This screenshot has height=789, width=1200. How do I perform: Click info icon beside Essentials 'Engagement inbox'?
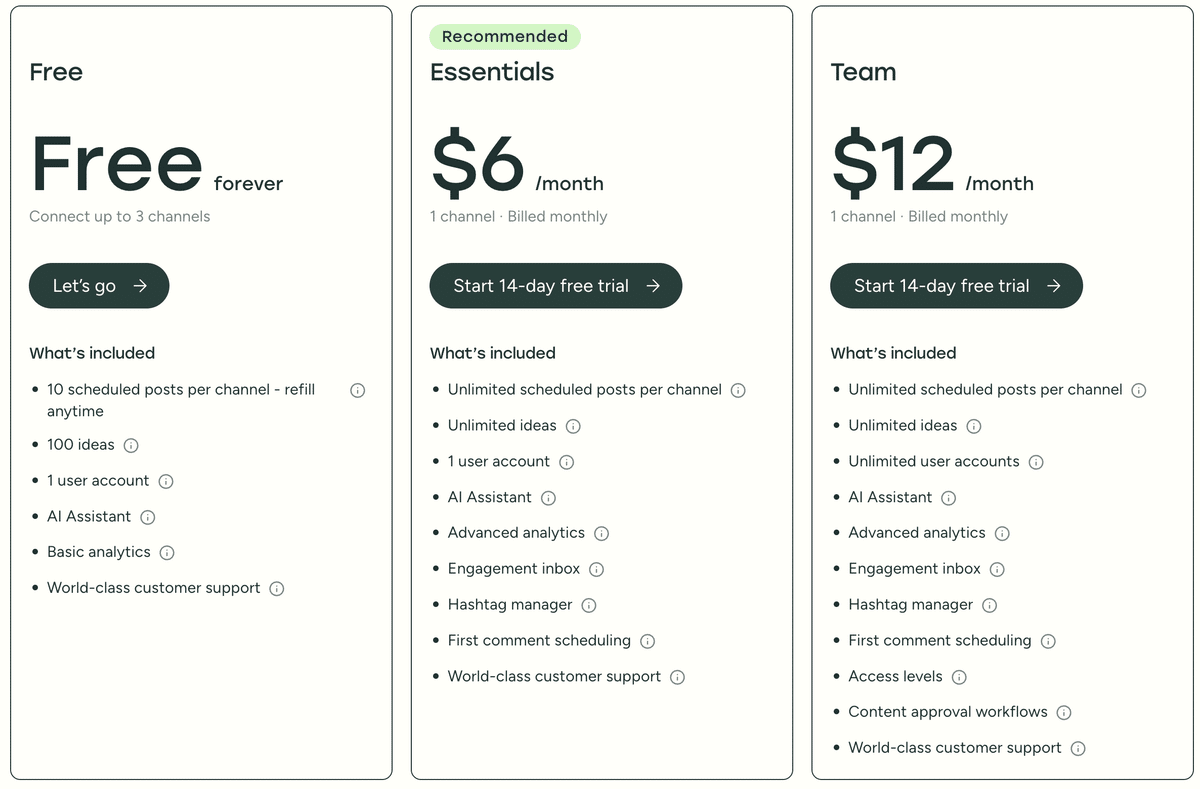click(x=597, y=569)
